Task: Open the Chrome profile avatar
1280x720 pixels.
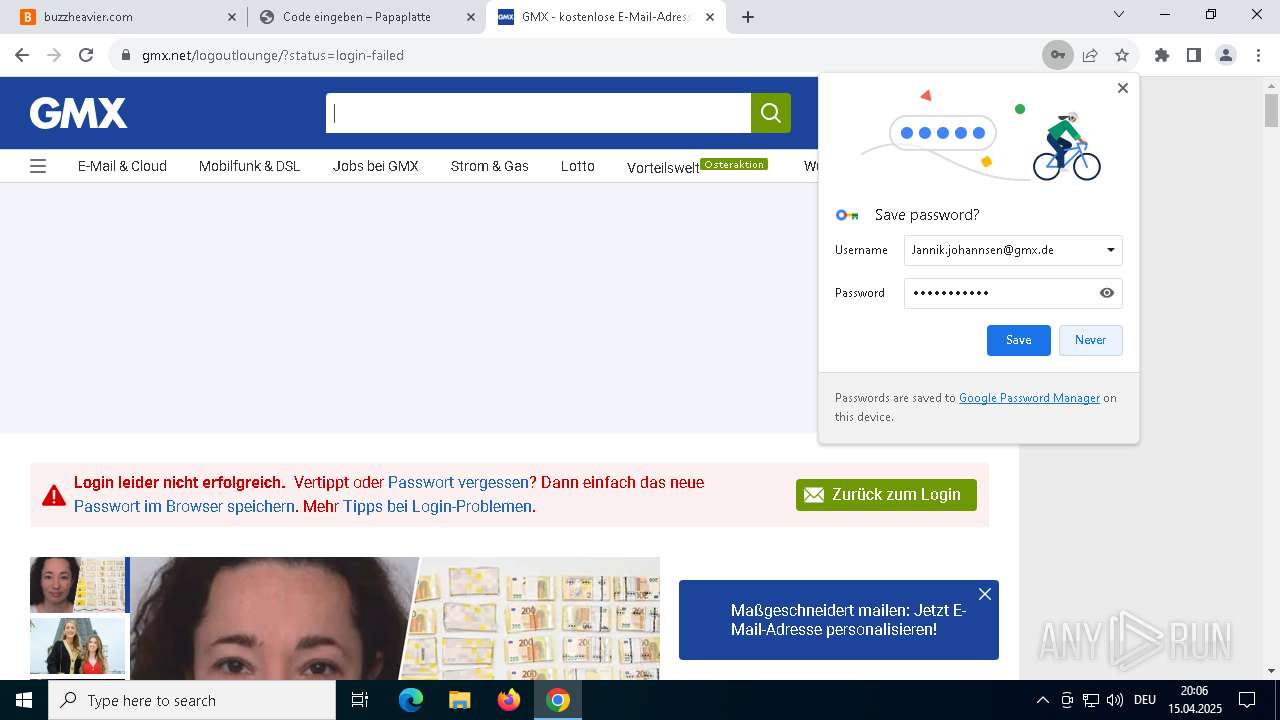Action: (x=1225, y=55)
